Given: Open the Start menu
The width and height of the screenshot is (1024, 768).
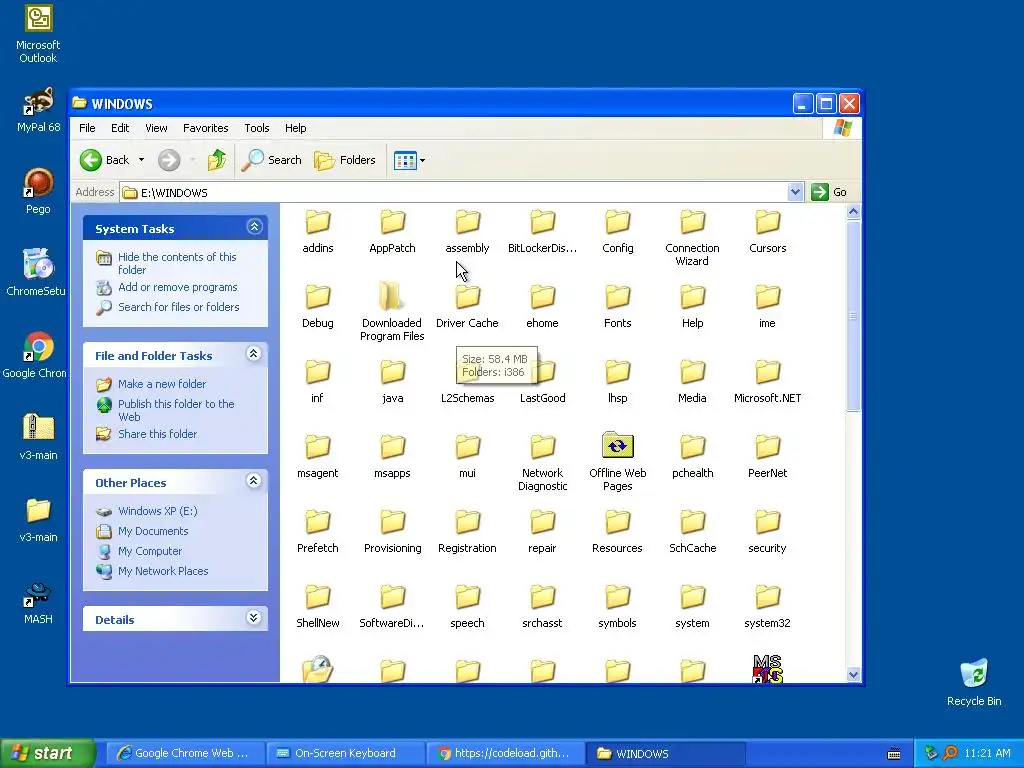Looking at the screenshot, I should click(47, 753).
